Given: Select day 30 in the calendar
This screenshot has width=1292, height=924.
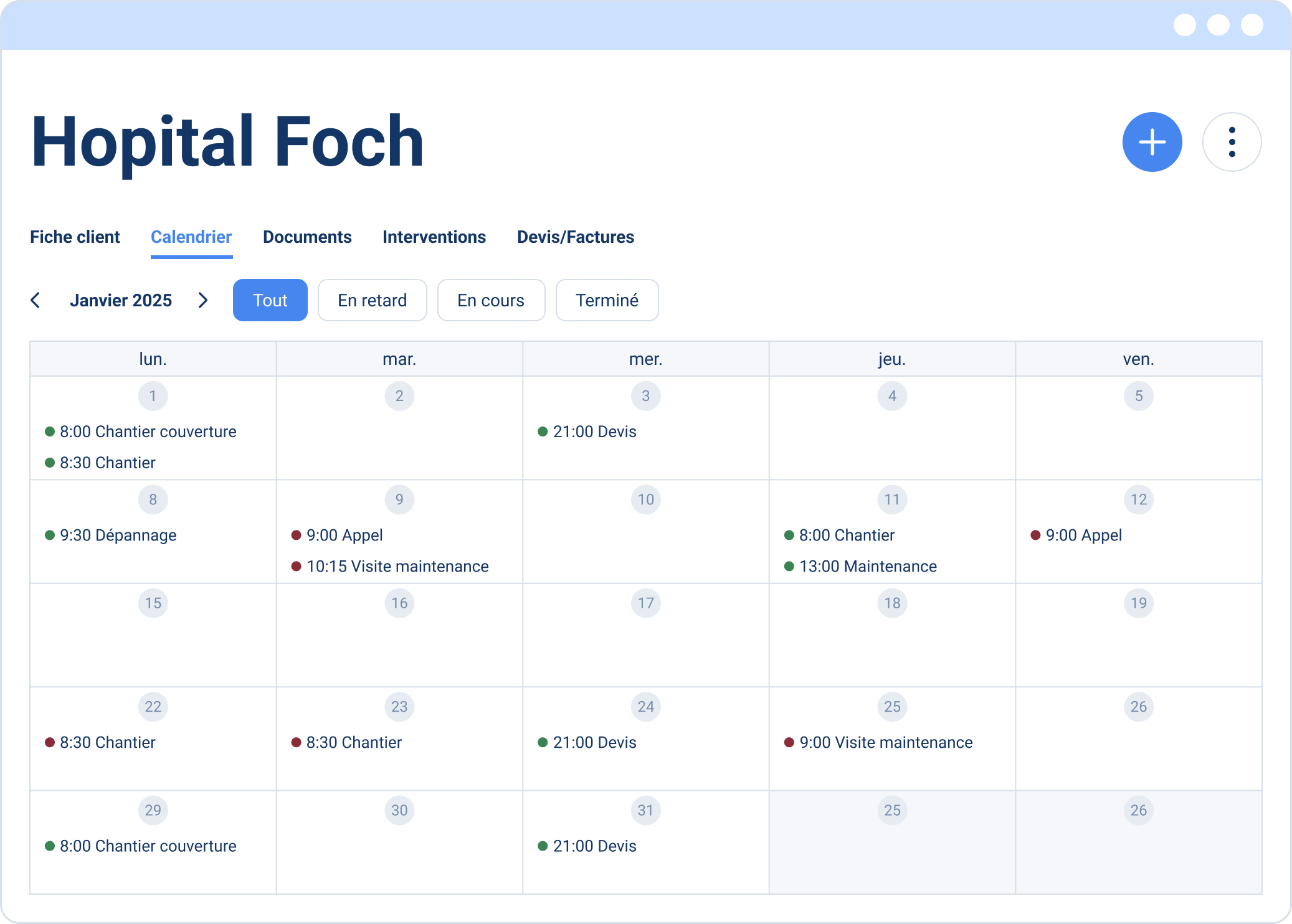Looking at the screenshot, I should (x=399, y=810).
